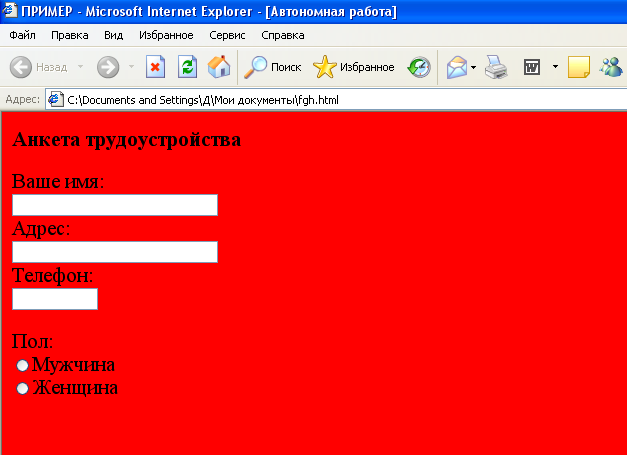Viewport: 627px width, 455px height.
Task: Click the Ваше имя text field
Action: pyautogui.click(x=115, y=205)
